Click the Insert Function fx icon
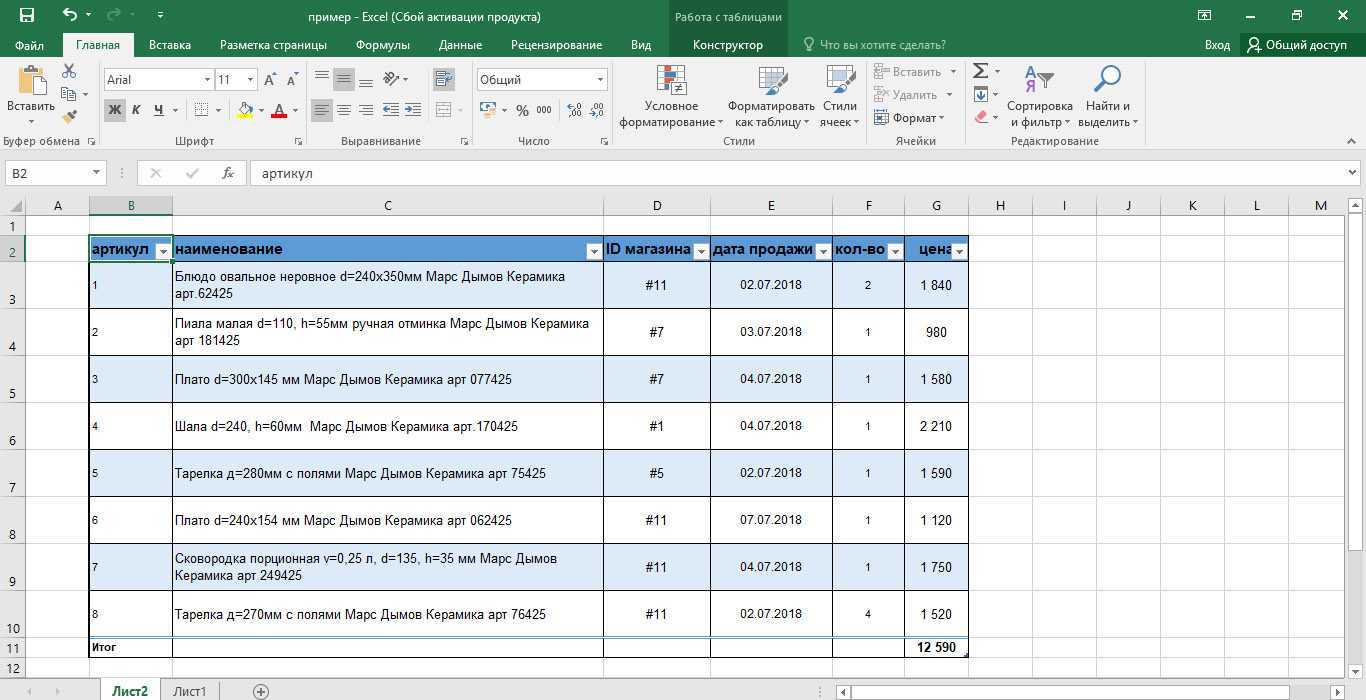 point(228,173)
